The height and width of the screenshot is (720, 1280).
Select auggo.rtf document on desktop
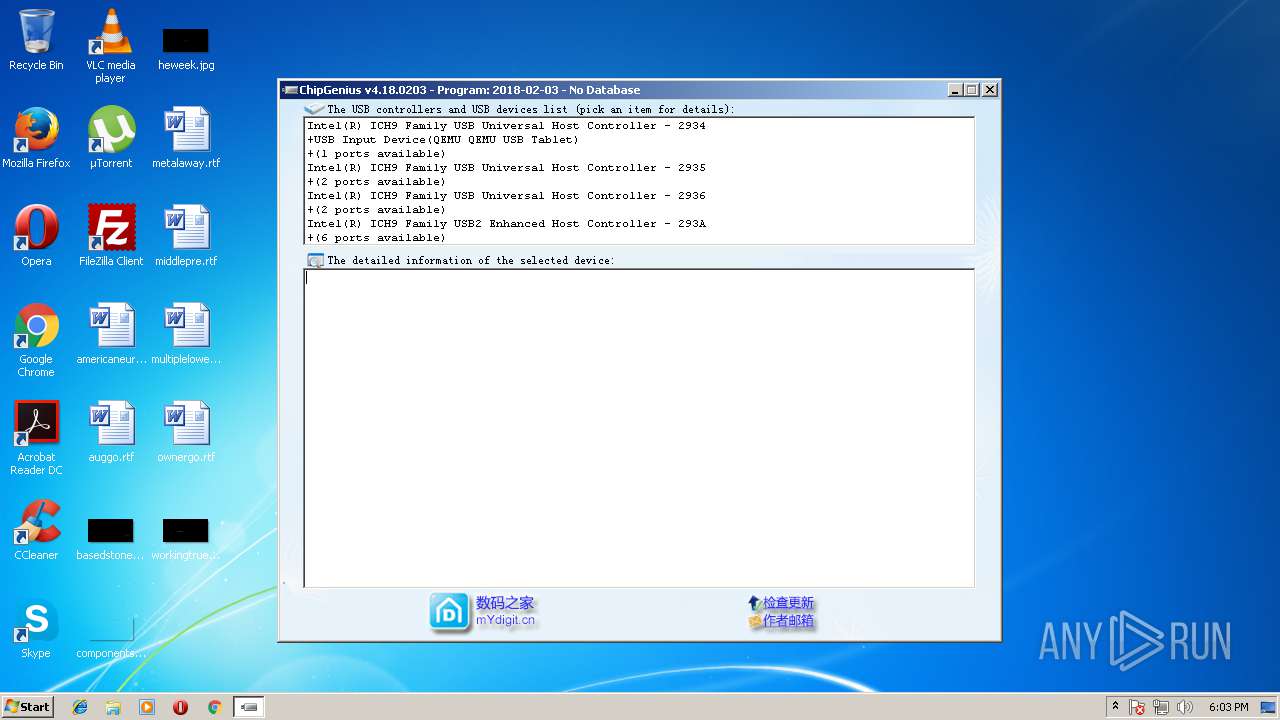pos(111,432)
